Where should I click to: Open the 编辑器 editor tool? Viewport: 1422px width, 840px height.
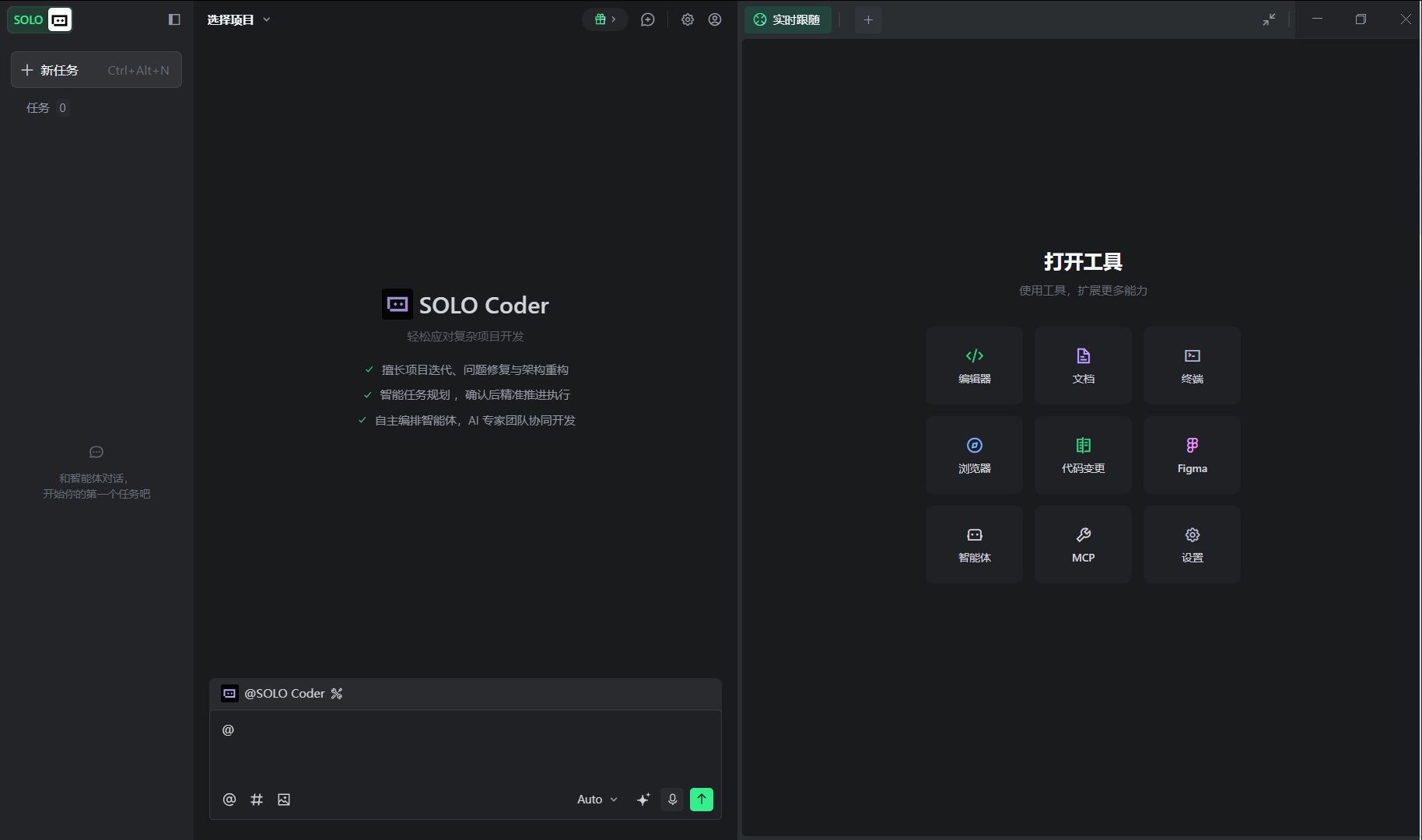coord(974,366)
